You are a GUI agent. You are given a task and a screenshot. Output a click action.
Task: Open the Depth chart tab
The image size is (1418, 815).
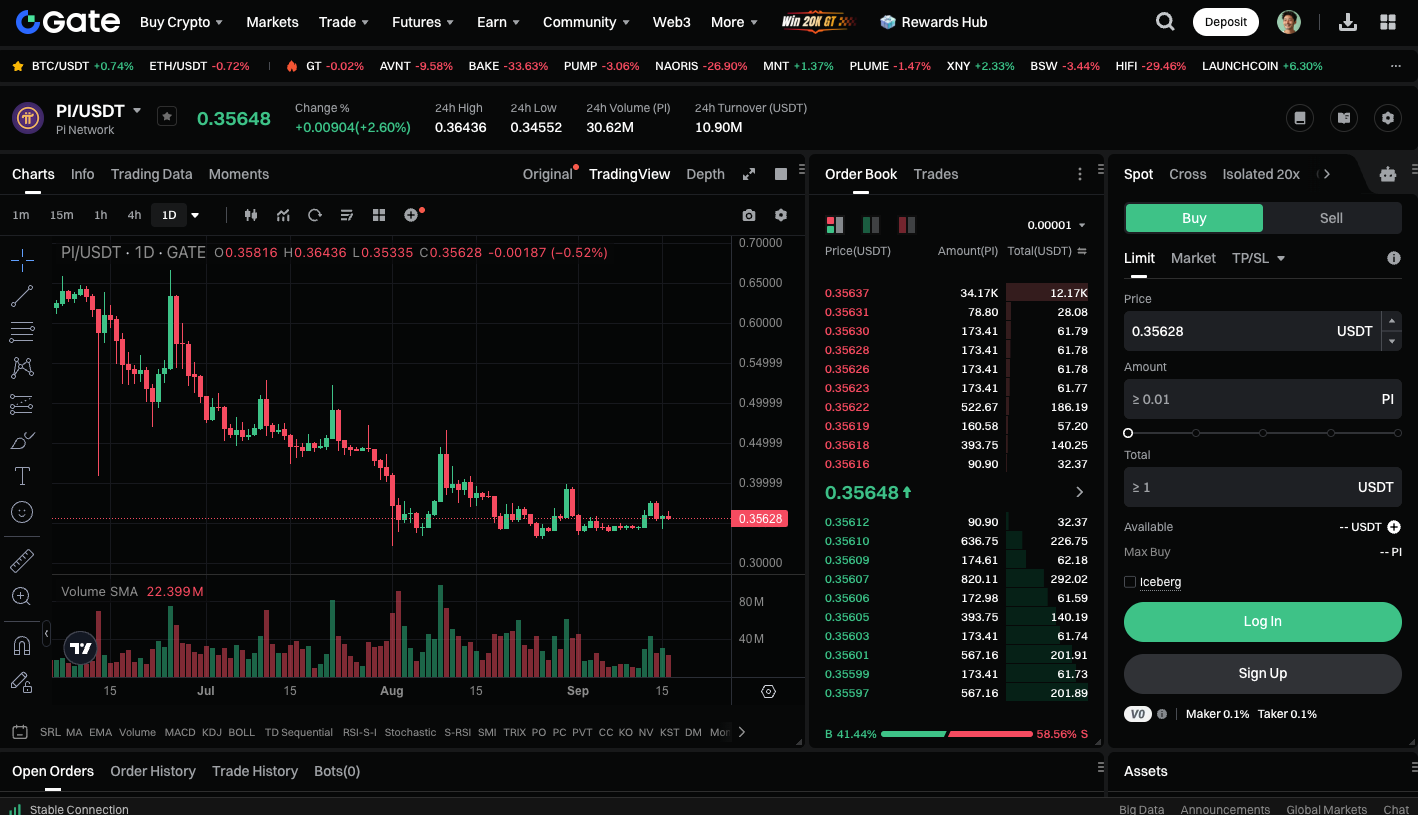click(705, 174)
